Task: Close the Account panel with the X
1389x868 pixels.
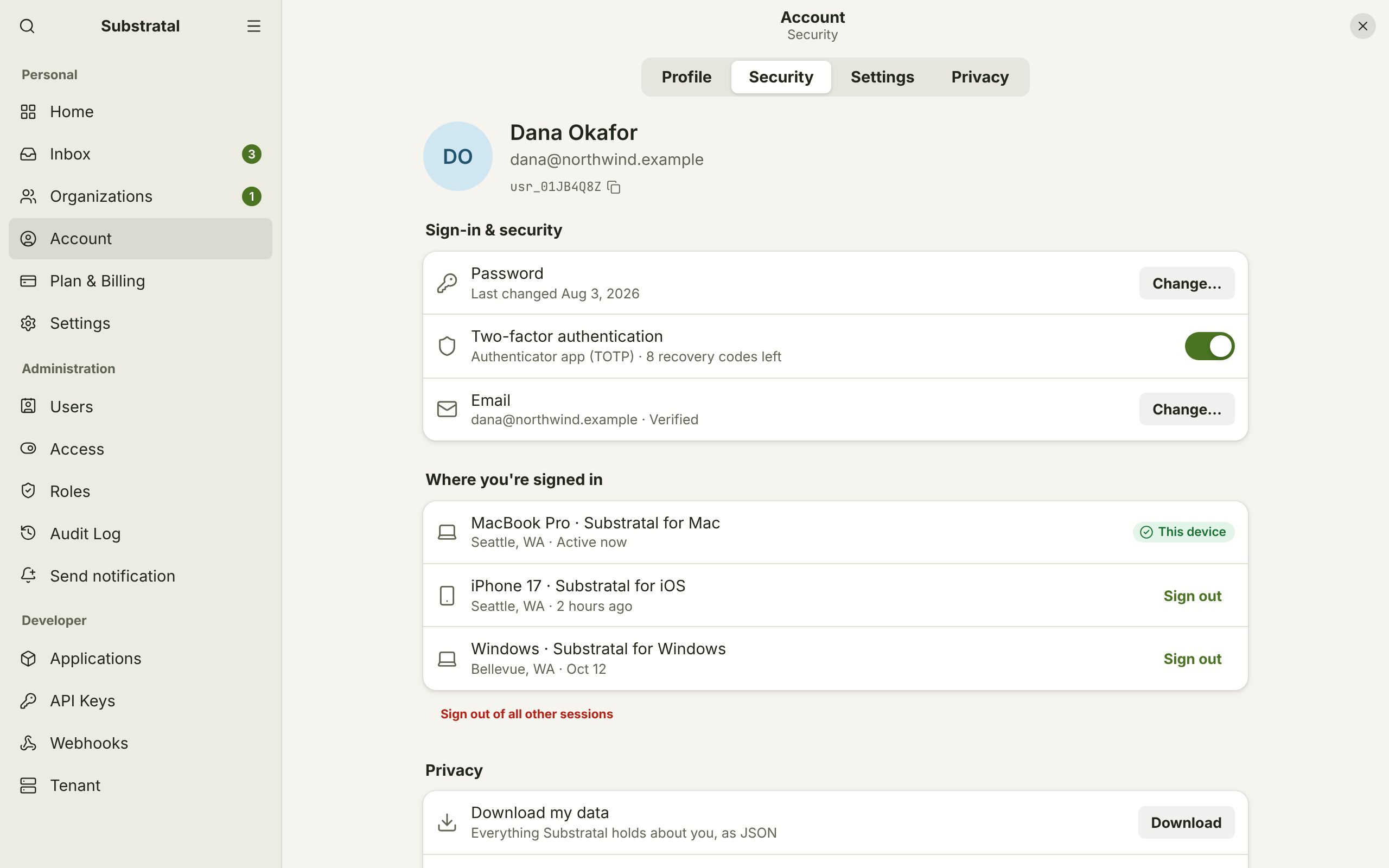Action: (x=1362, y=26)
